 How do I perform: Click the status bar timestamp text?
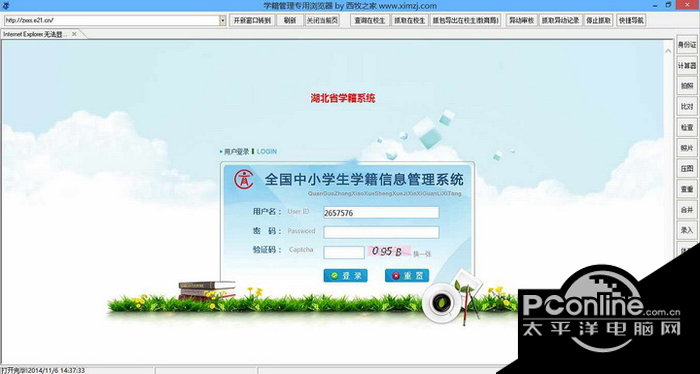(x=56, y=370)
